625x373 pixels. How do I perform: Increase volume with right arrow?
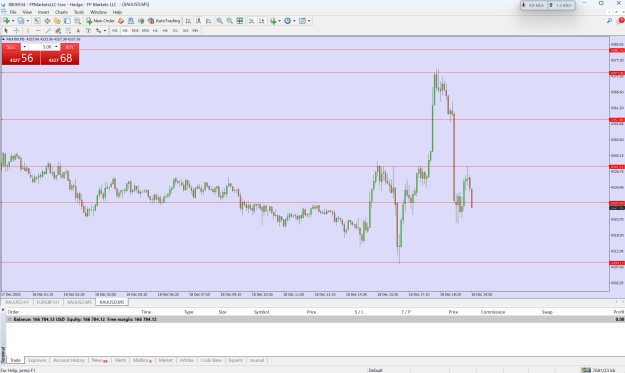pyautogui.click(x=56, y=47)
